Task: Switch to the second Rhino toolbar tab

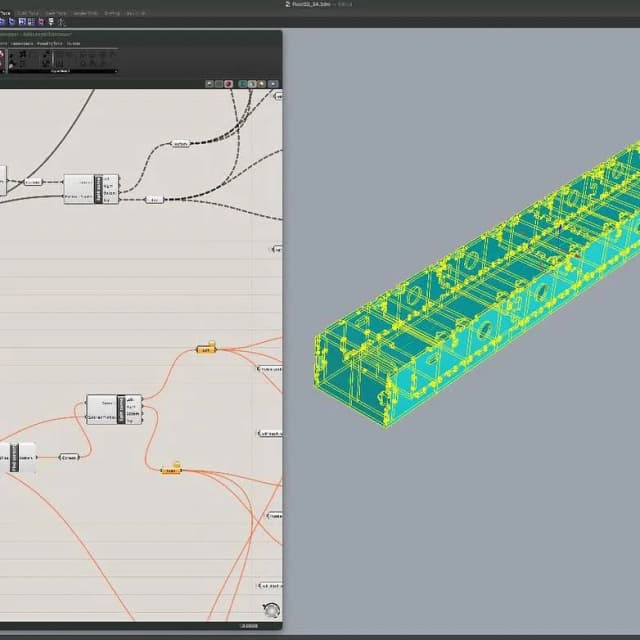Action: point(27,13)
